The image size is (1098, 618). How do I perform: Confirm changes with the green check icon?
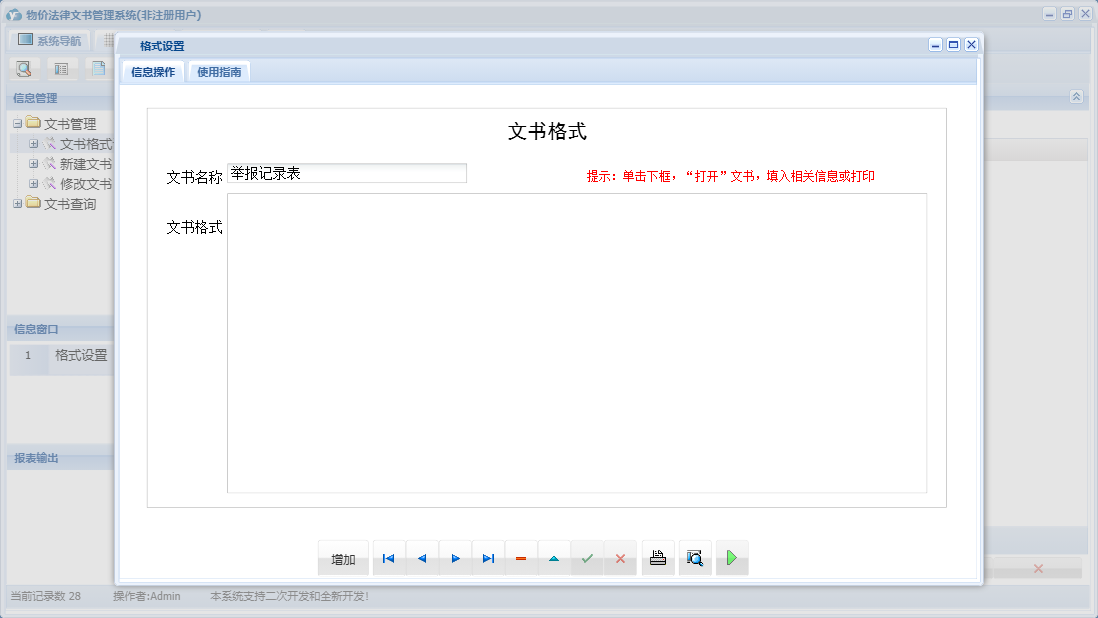[x=587, y=558]
